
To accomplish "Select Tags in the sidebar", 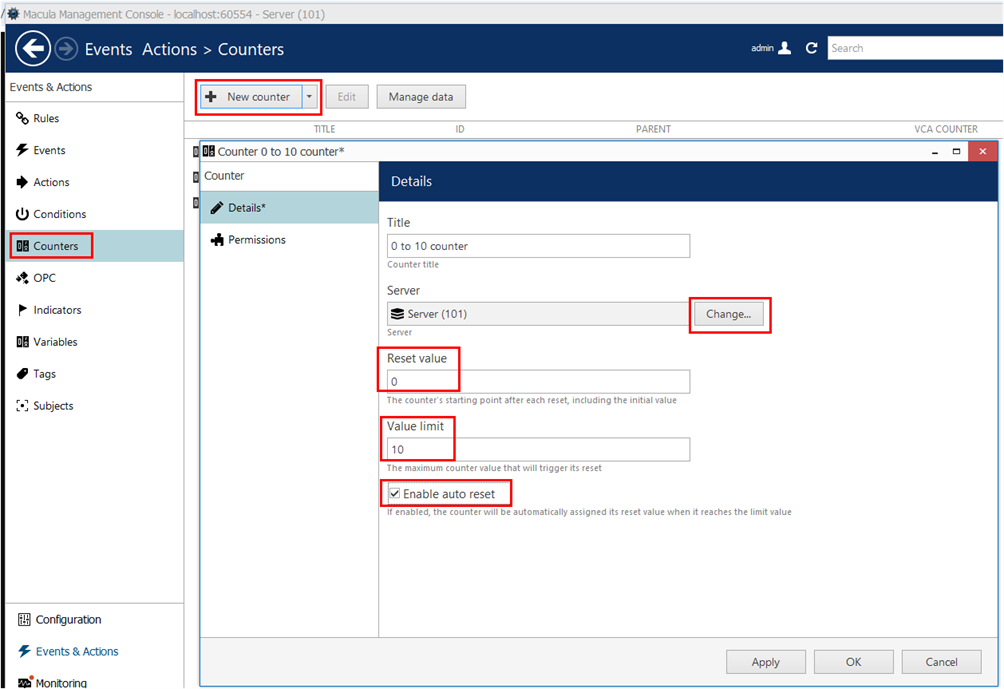I will 44,374.
